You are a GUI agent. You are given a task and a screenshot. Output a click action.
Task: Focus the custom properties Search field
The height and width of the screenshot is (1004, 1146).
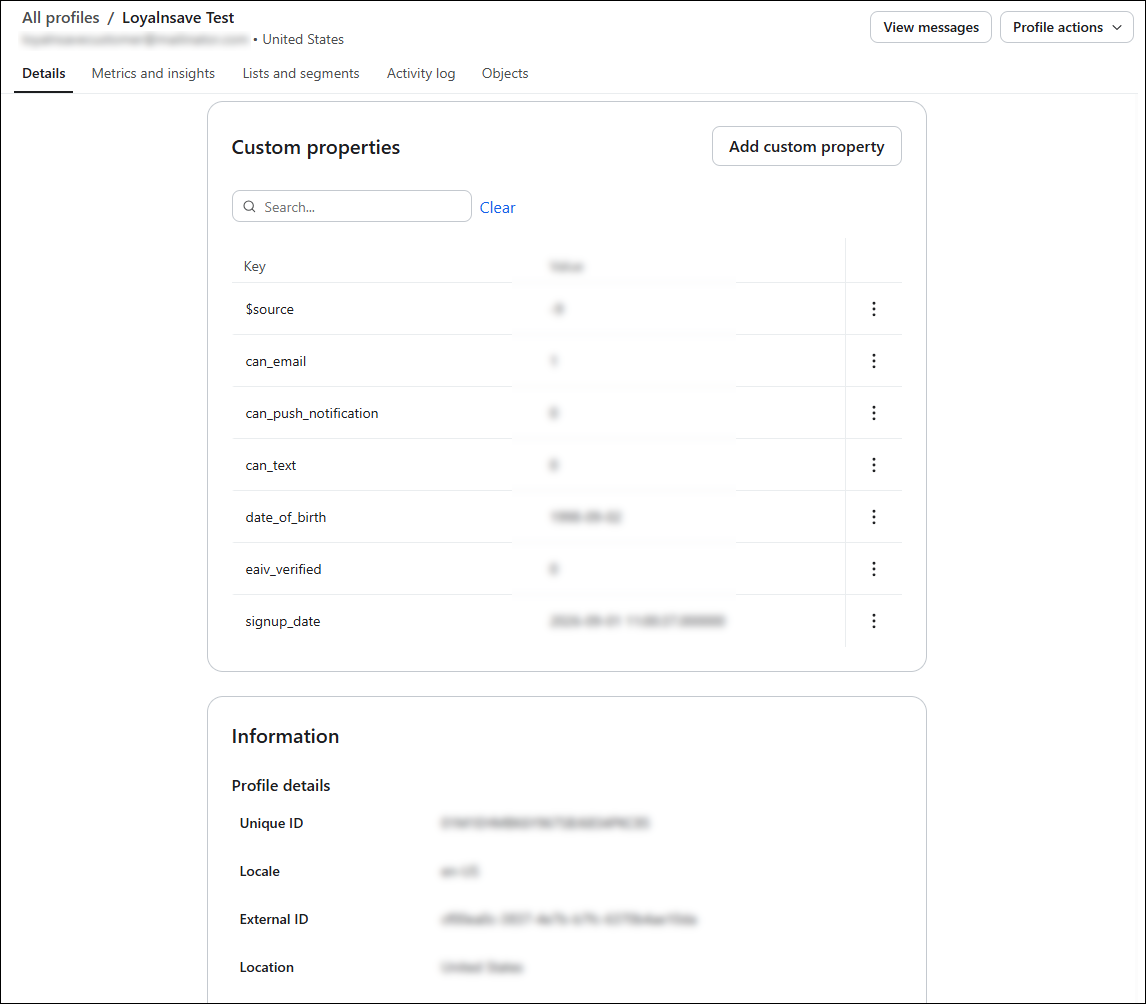[x=352, y=206]
